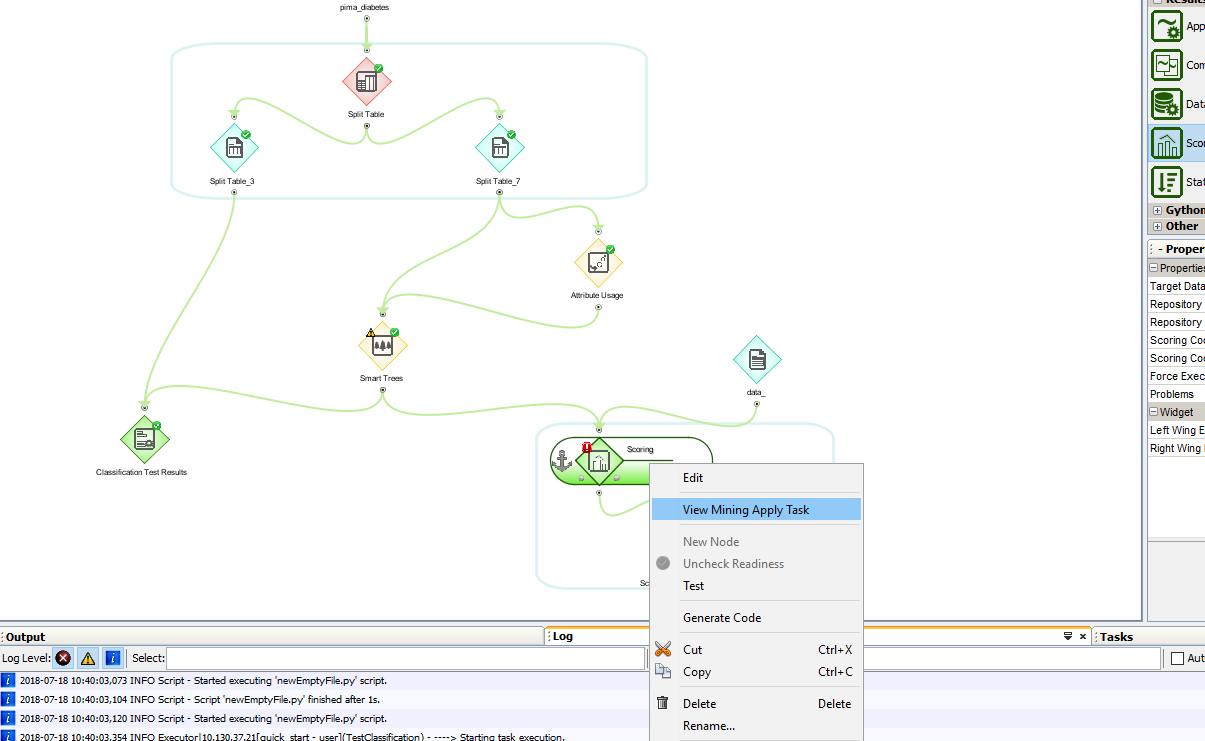Viewport: 1205px width, 741px height.
Task: Click the Classification Test Results node
Action: coord(144,440)
